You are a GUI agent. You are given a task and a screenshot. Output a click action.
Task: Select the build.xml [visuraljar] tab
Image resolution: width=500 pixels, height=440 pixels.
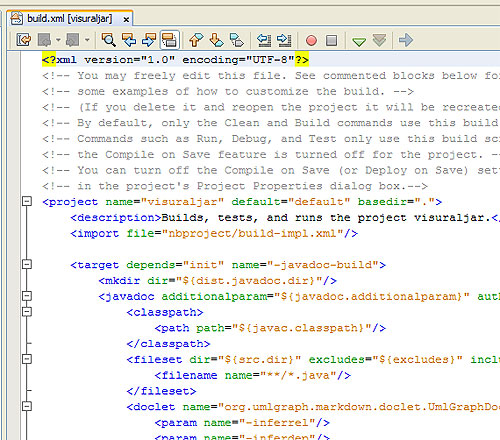[70, 18]
